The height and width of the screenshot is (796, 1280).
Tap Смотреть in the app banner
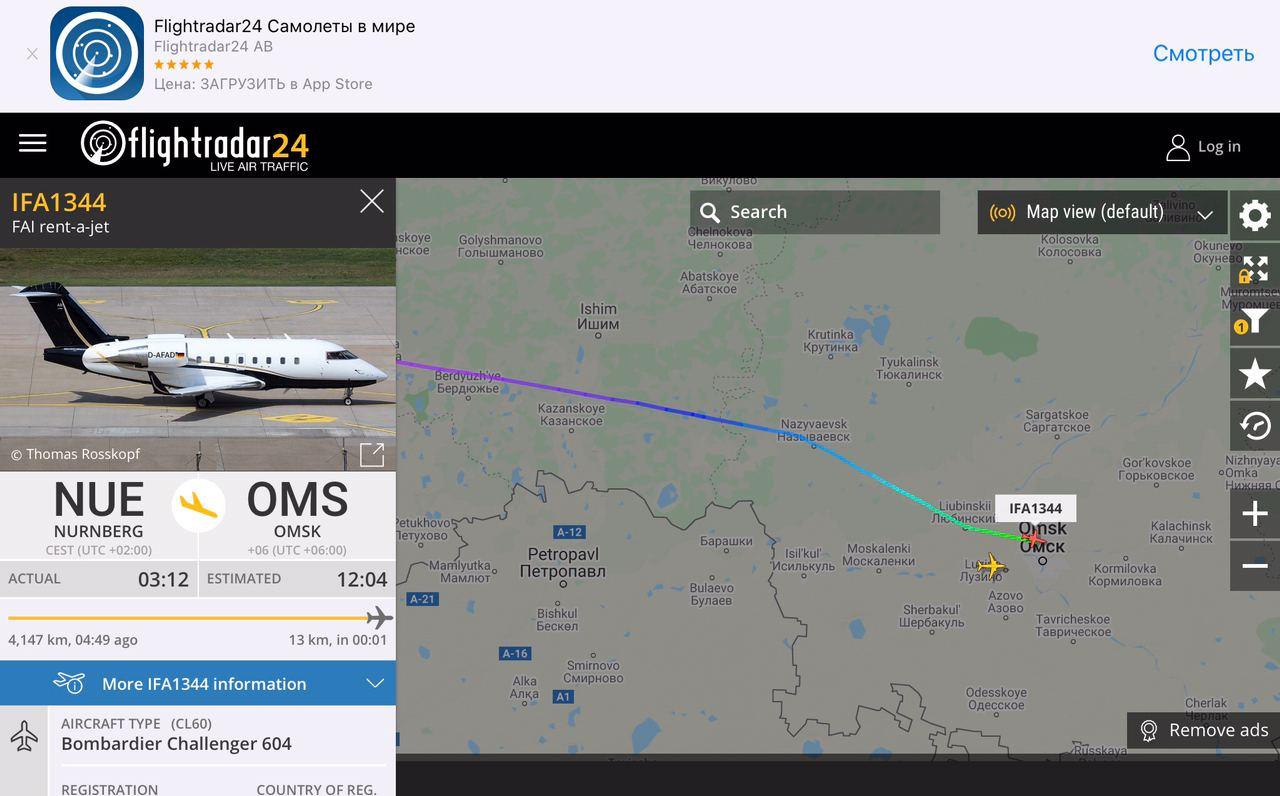click(1203, 53)
